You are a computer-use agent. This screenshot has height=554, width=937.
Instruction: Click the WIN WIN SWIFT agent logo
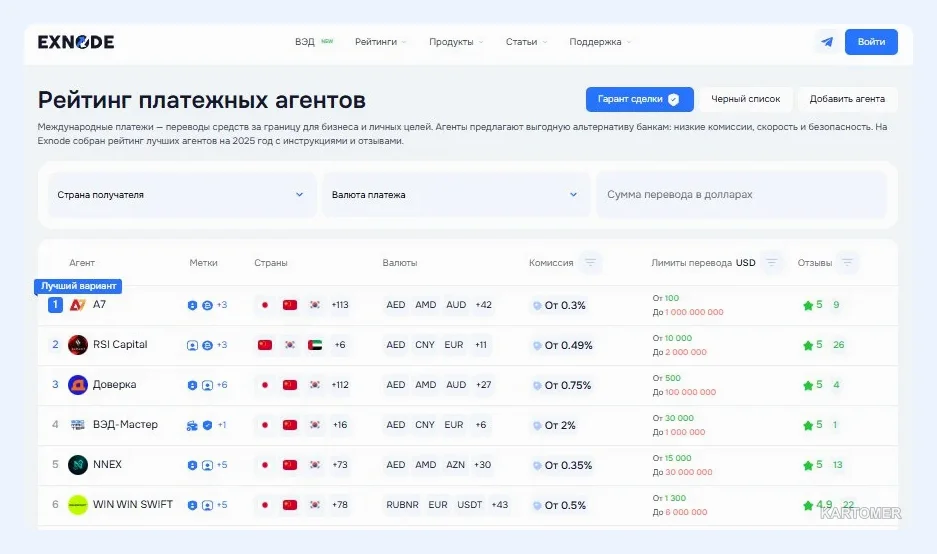point(78,504)
